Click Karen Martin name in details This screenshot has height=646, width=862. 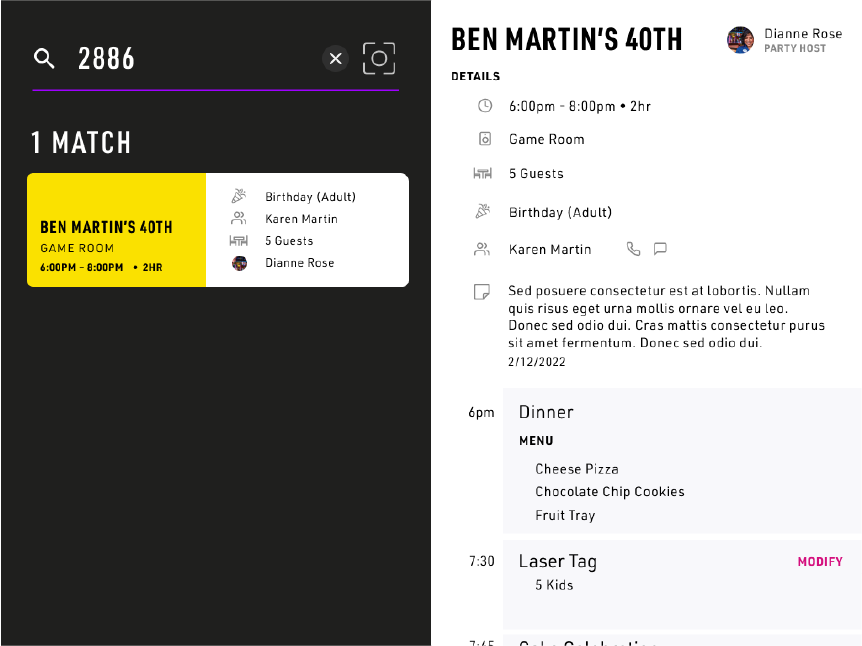point(550,249)
